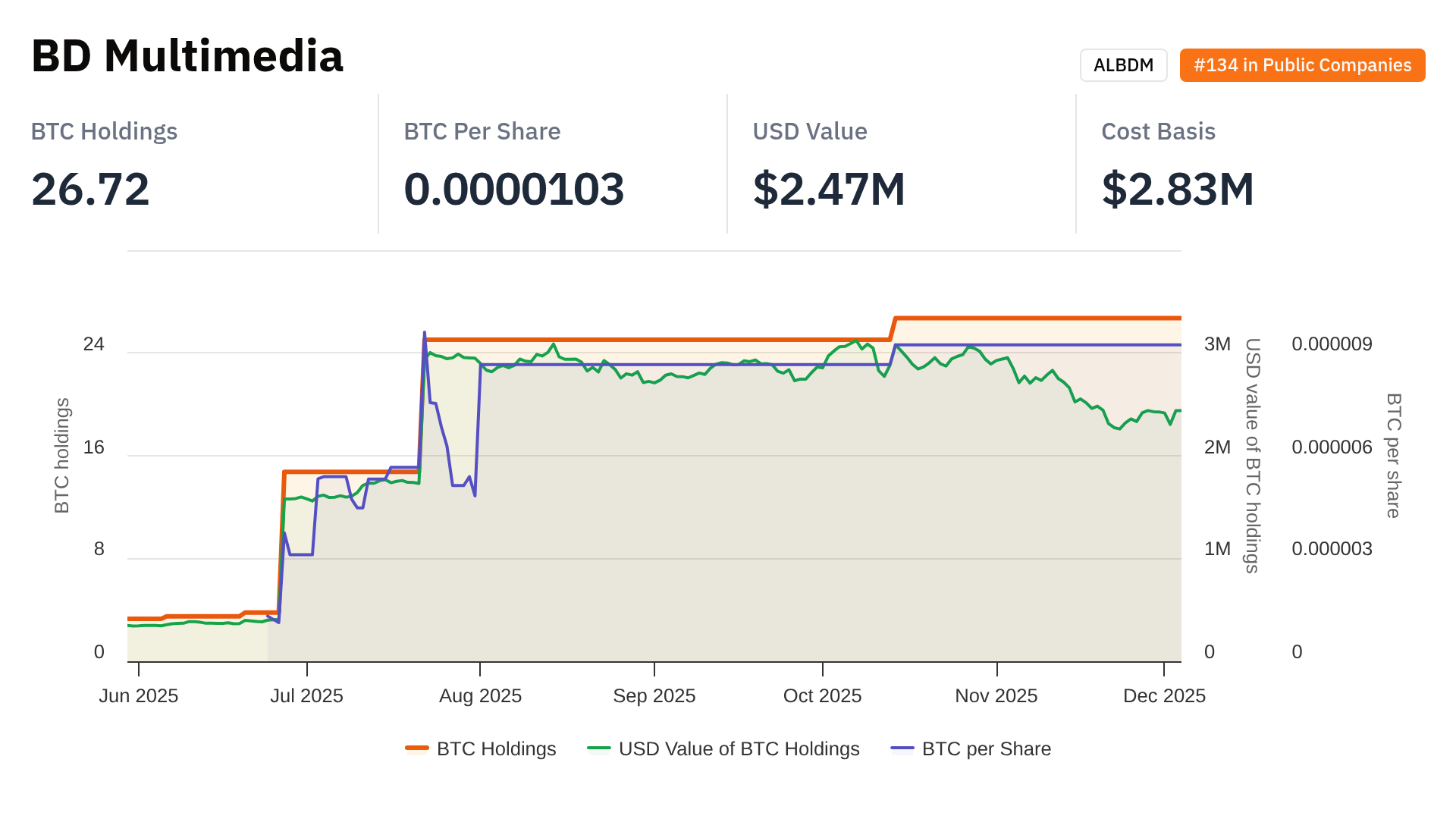Click the "USD value of BTC holdings" axis title
The height and width of the screenshot is (819, 1456).
[1253, 456]
